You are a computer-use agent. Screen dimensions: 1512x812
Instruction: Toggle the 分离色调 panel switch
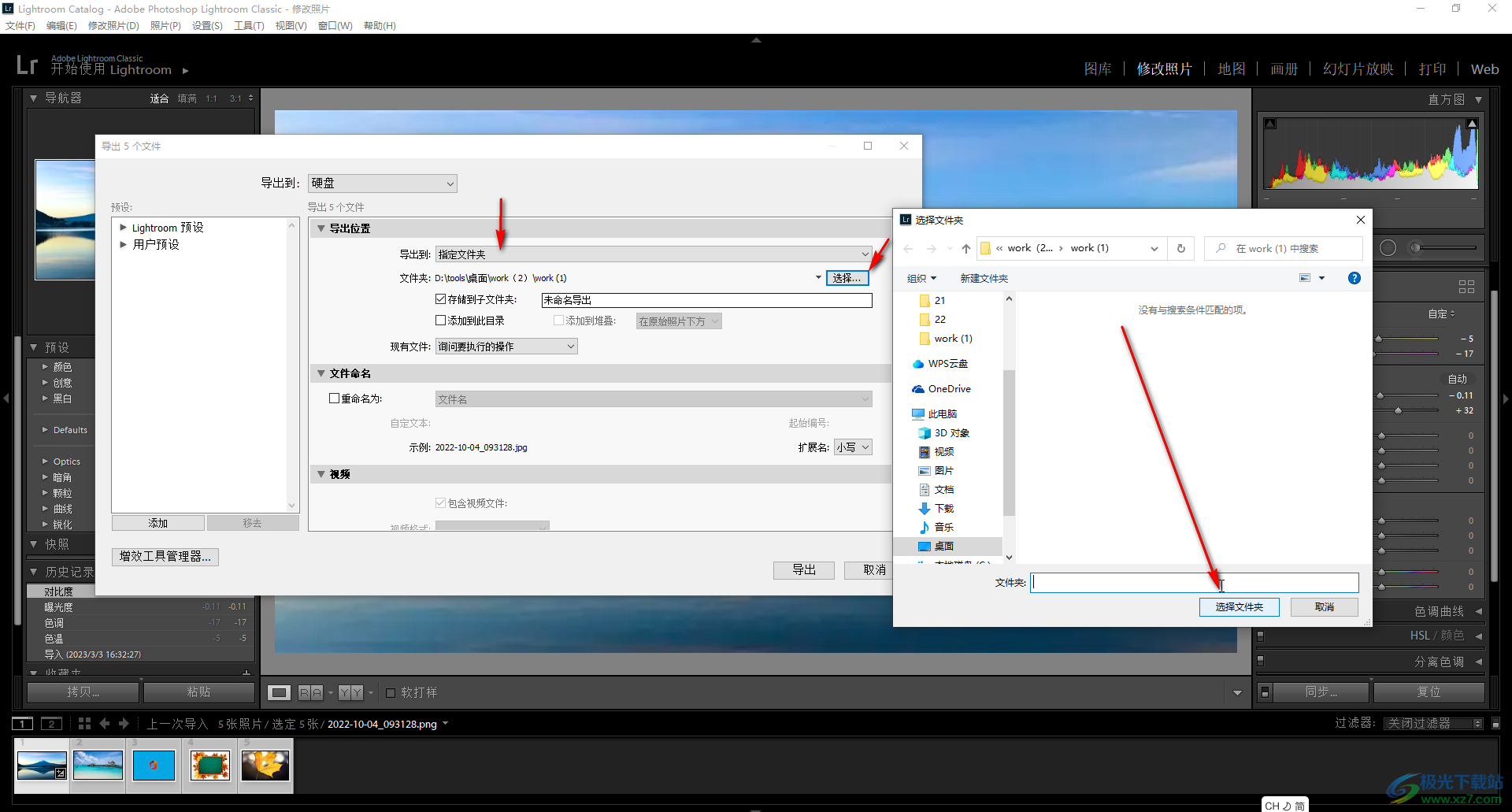(x=1261, y=661)
